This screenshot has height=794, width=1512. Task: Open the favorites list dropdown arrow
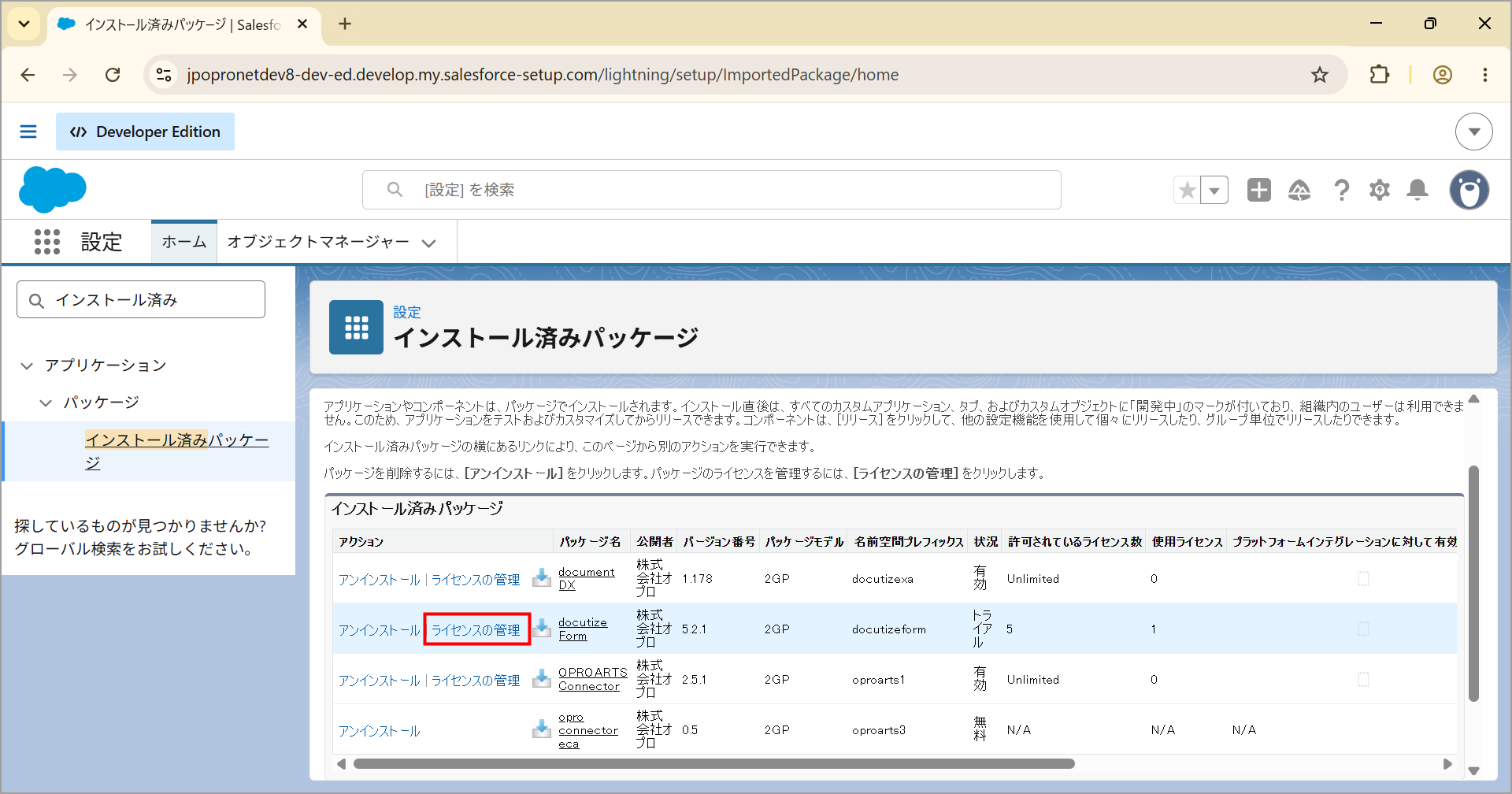click(x=1214, y=190)
